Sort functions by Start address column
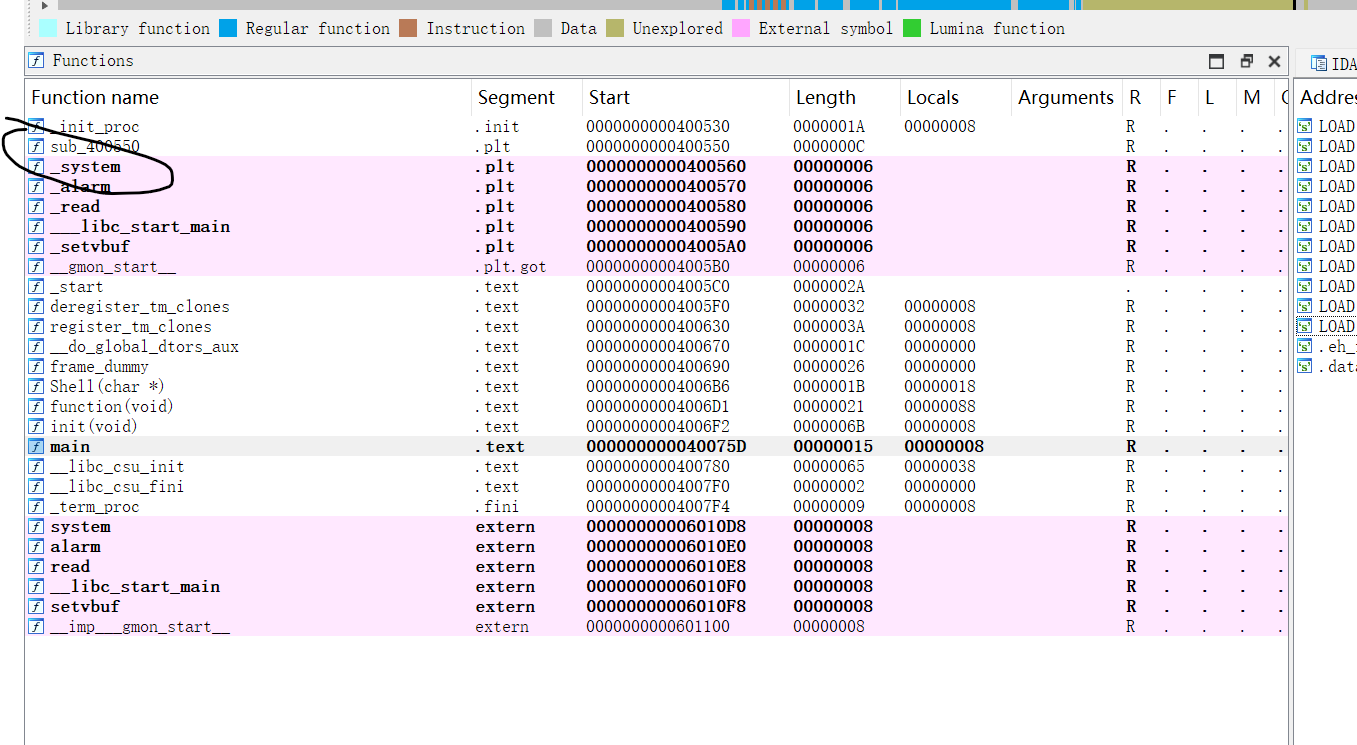1357x745 pixels. pos(609,98)
